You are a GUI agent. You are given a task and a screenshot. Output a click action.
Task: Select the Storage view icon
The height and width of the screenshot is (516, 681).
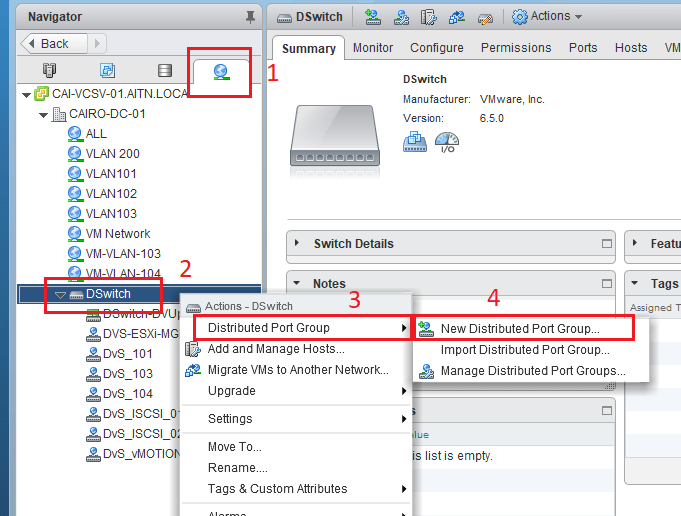point(164,71)
